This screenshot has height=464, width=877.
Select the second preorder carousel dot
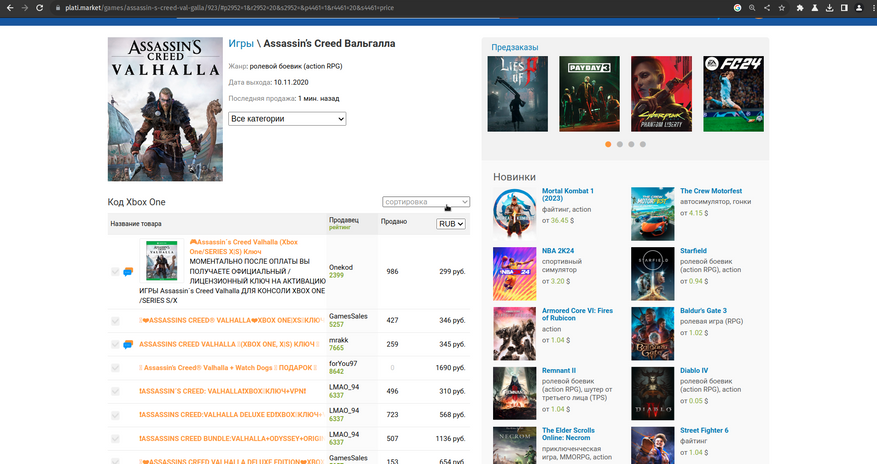point(620,144)
